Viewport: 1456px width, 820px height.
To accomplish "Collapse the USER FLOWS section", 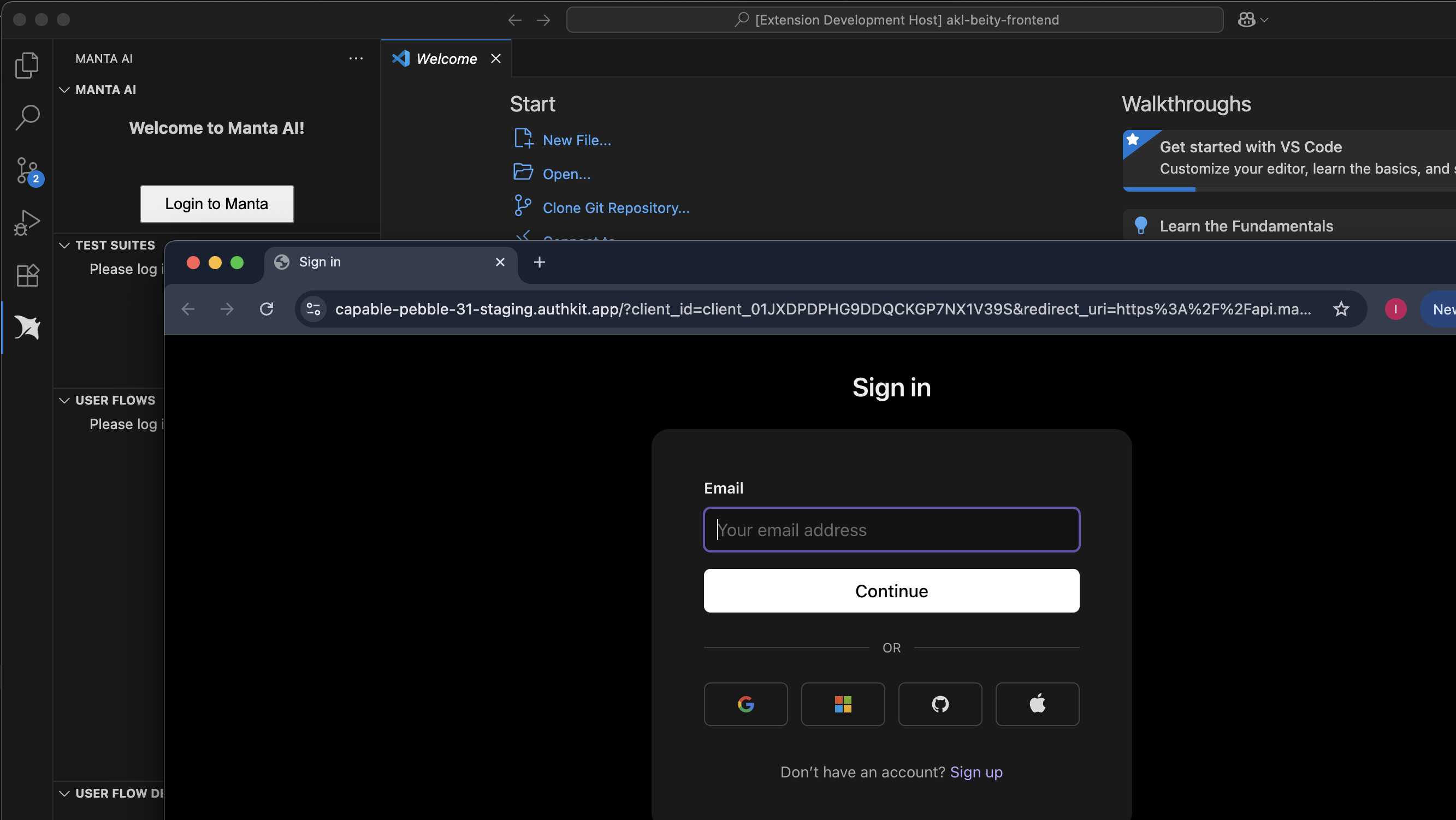I will pos(64,400).
